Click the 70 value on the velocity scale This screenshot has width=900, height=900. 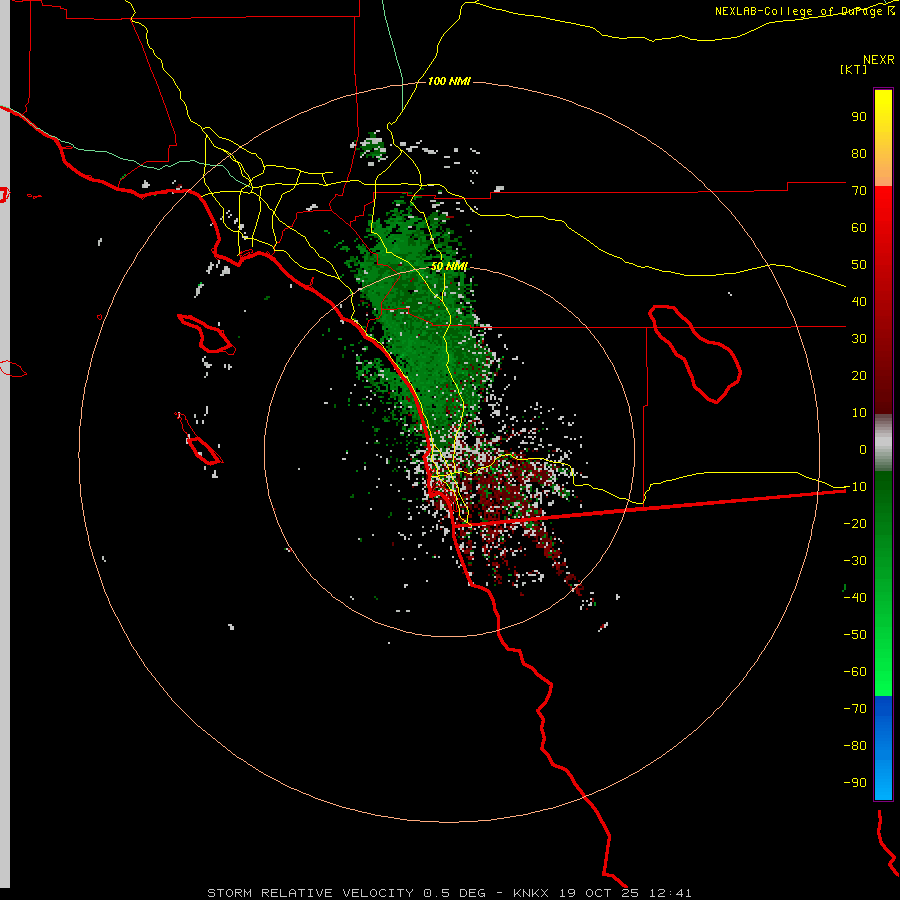pos(859,191)
